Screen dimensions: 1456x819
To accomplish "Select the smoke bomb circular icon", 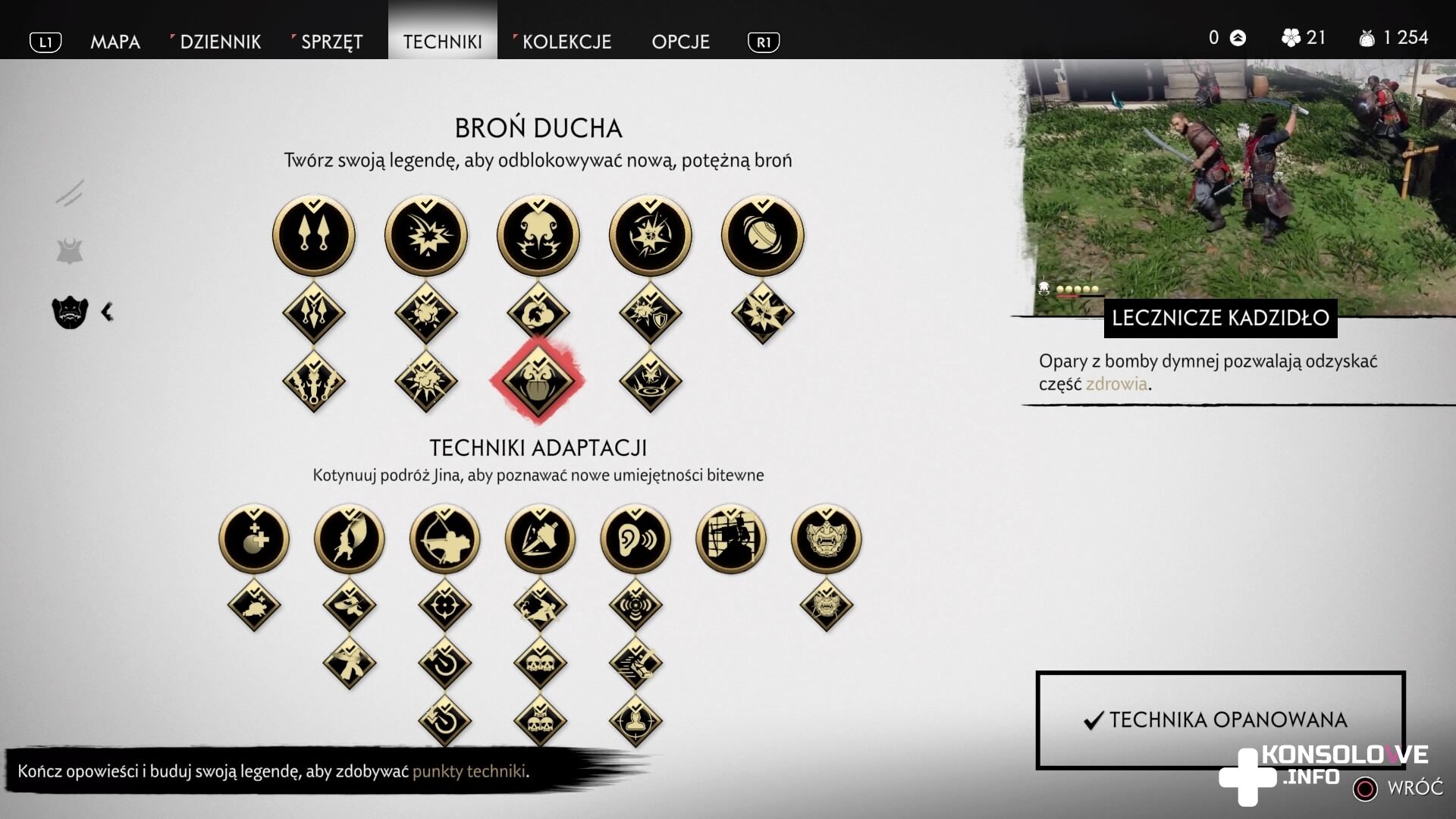I will (x=538, y=235).
